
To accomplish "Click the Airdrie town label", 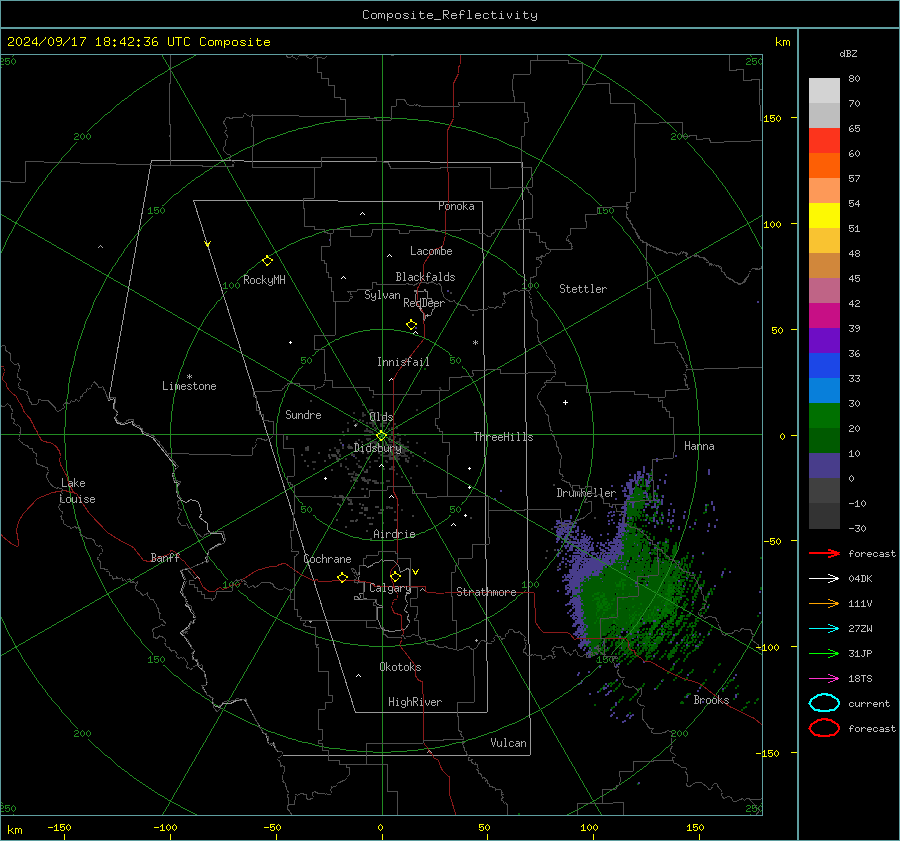I will (x=394, y=534).
